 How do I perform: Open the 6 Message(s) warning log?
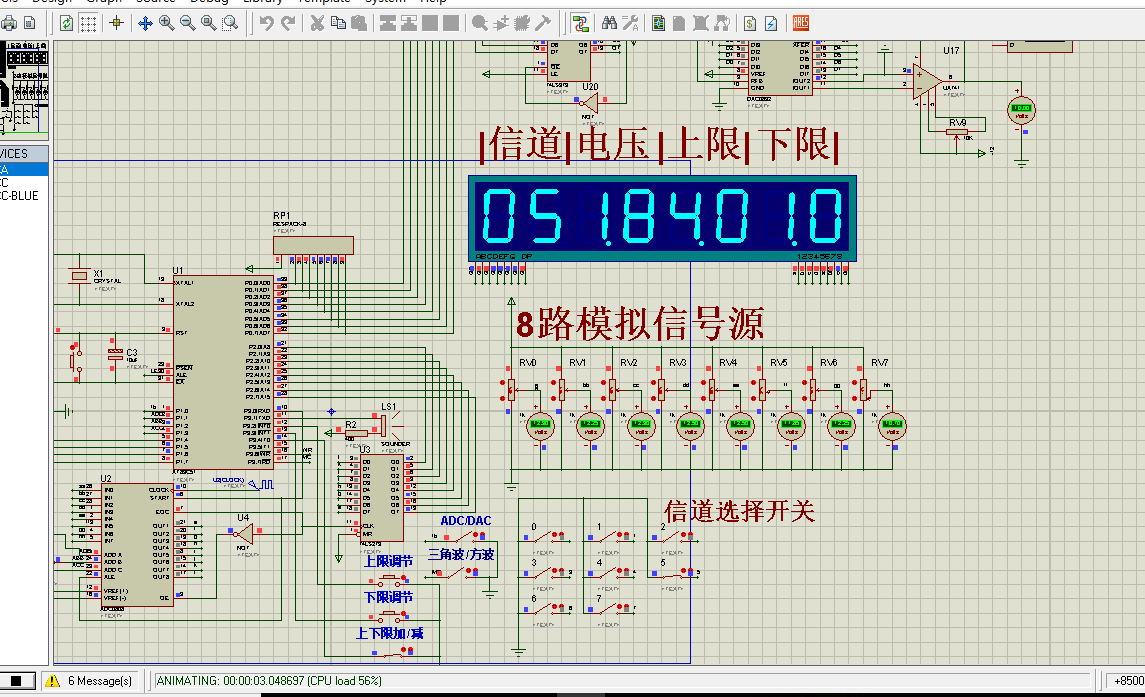pyautogui.click(x=92, y=681)
